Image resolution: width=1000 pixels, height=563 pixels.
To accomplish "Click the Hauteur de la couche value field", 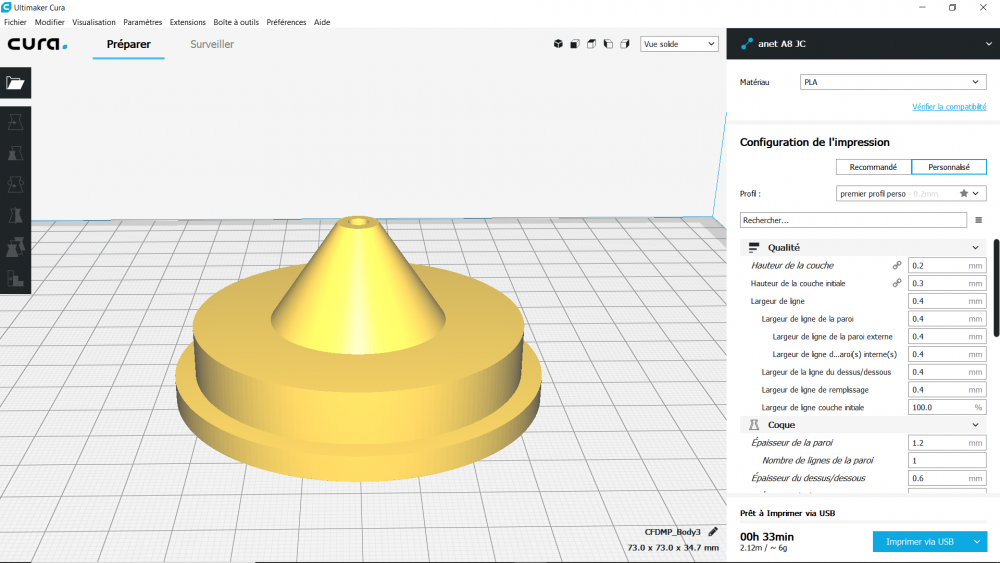I will click(x=947, y=265).
